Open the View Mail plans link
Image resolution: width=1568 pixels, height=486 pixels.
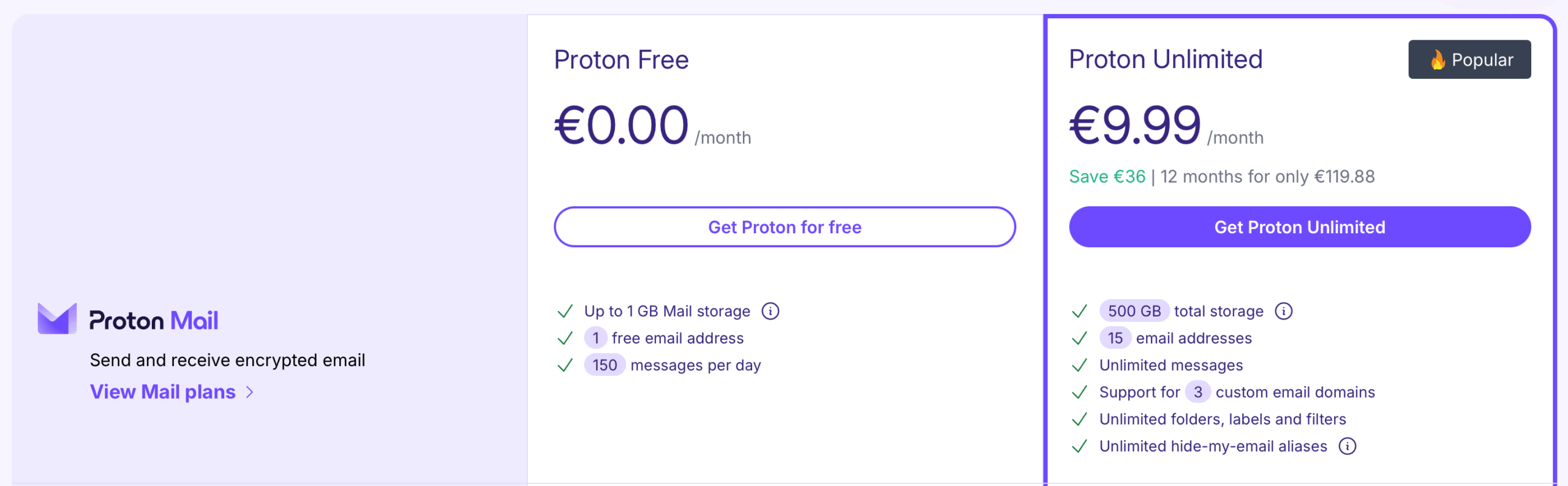(162, 392)
